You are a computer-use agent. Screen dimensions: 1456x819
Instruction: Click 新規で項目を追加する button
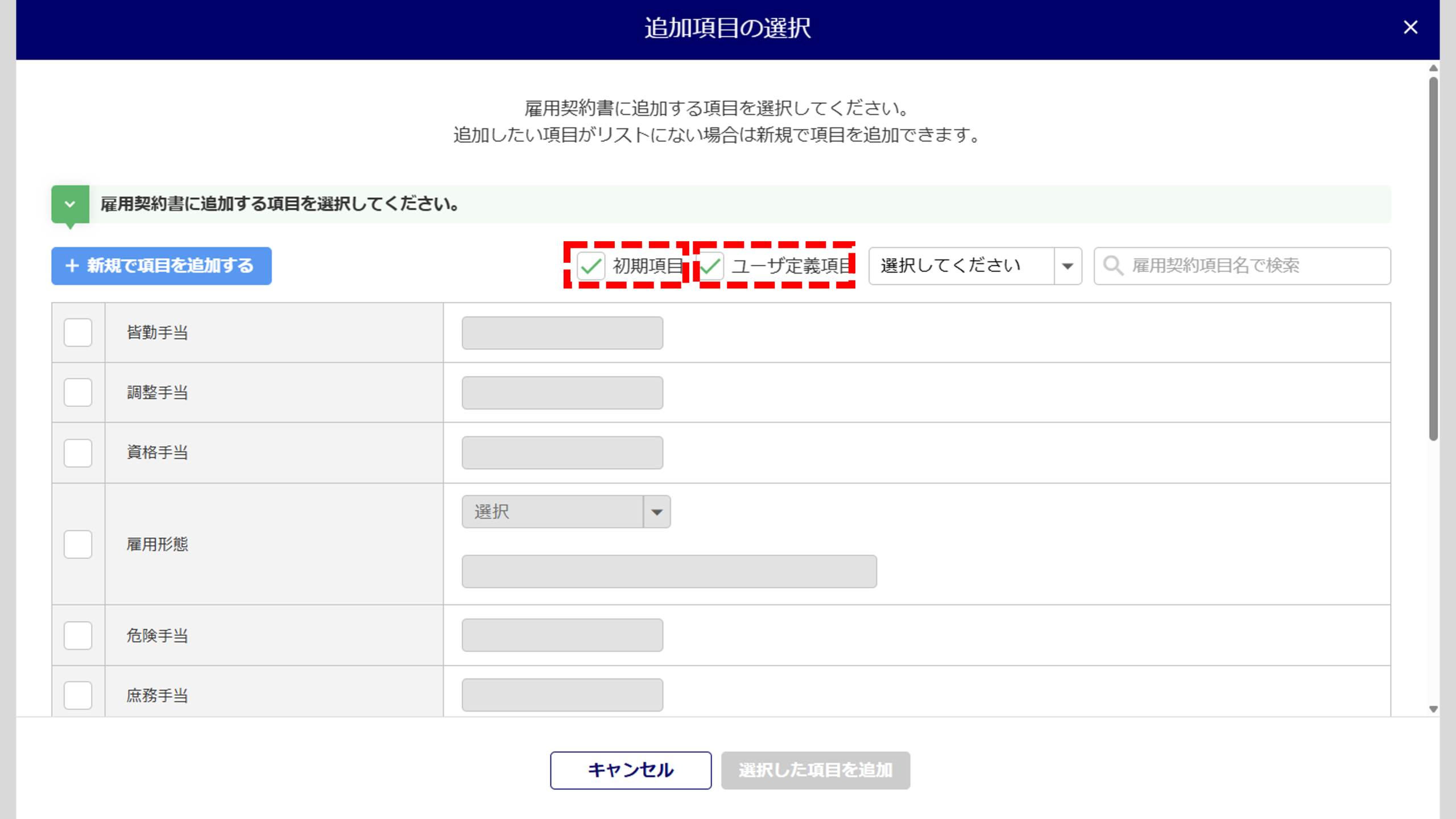point(161,266)
